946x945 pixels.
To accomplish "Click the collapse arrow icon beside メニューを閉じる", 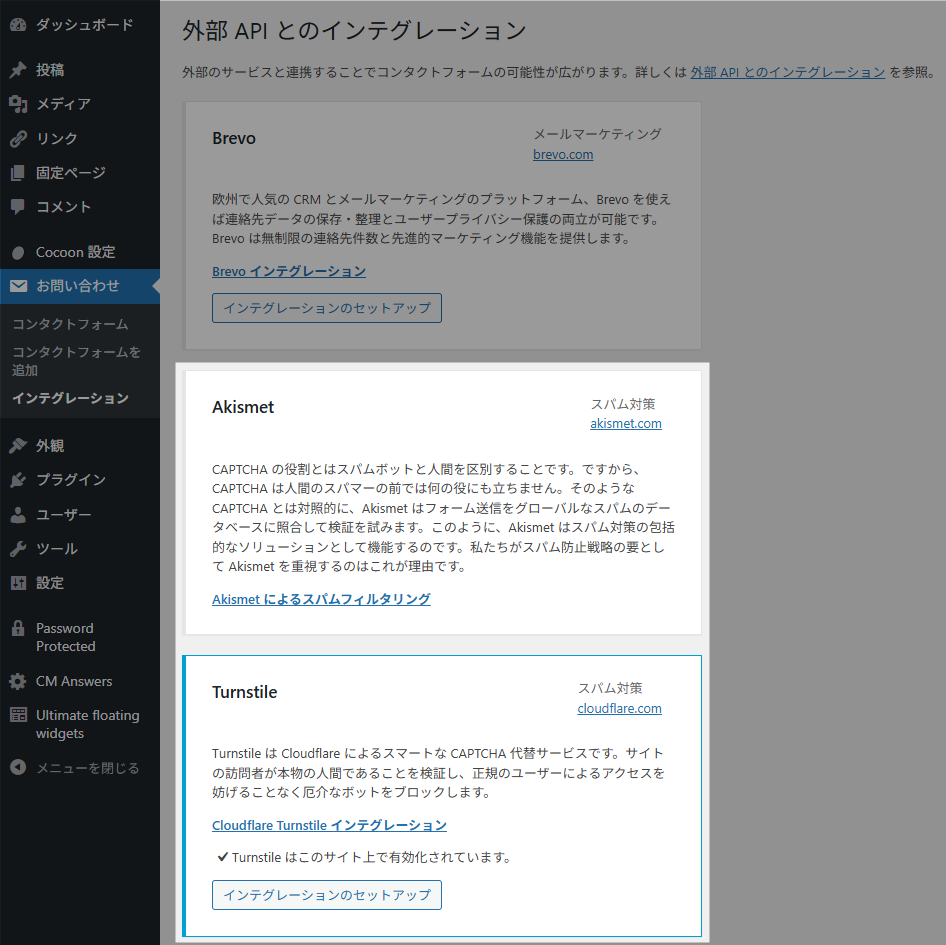I will [18, 768].
